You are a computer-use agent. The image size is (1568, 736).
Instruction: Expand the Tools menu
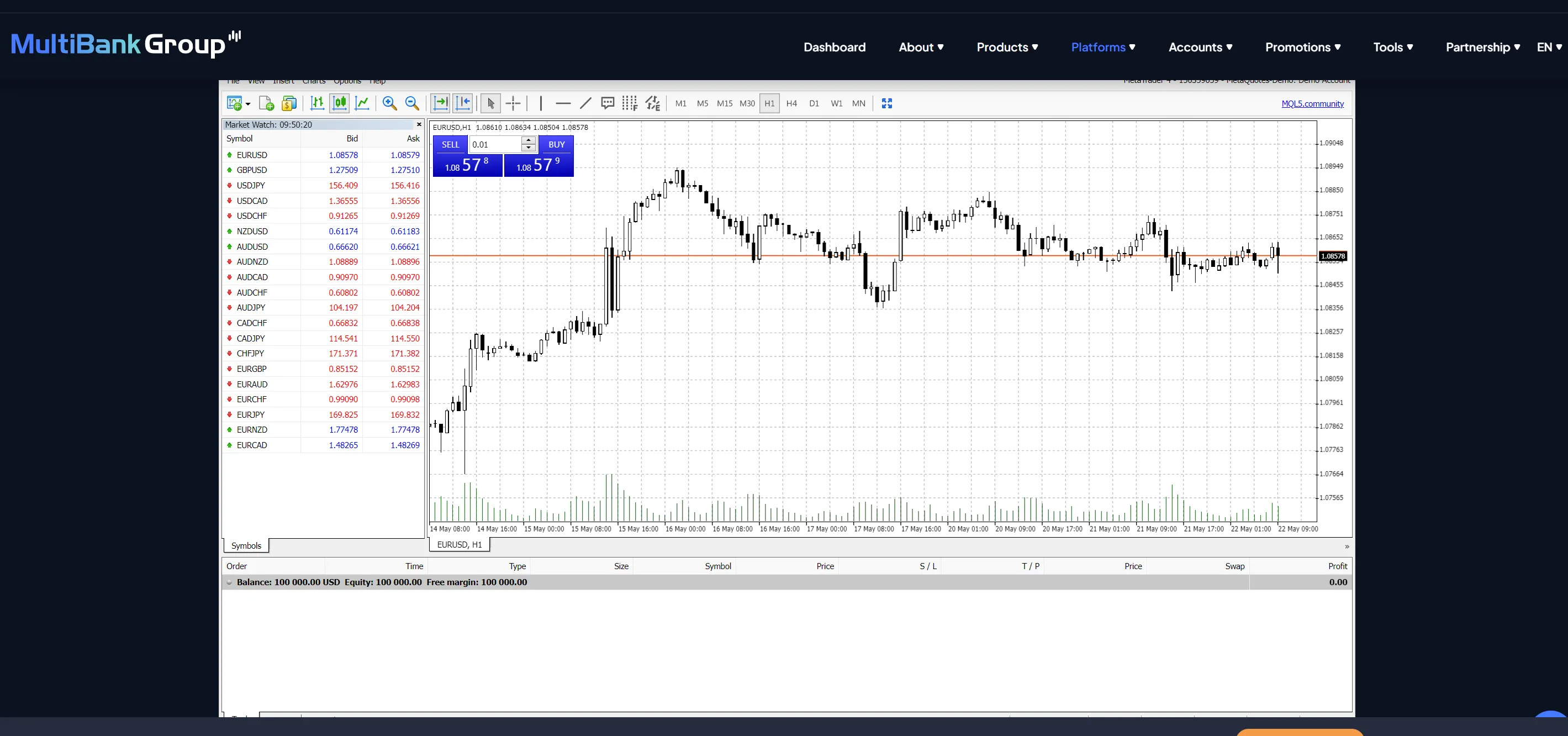point(1393,47)
